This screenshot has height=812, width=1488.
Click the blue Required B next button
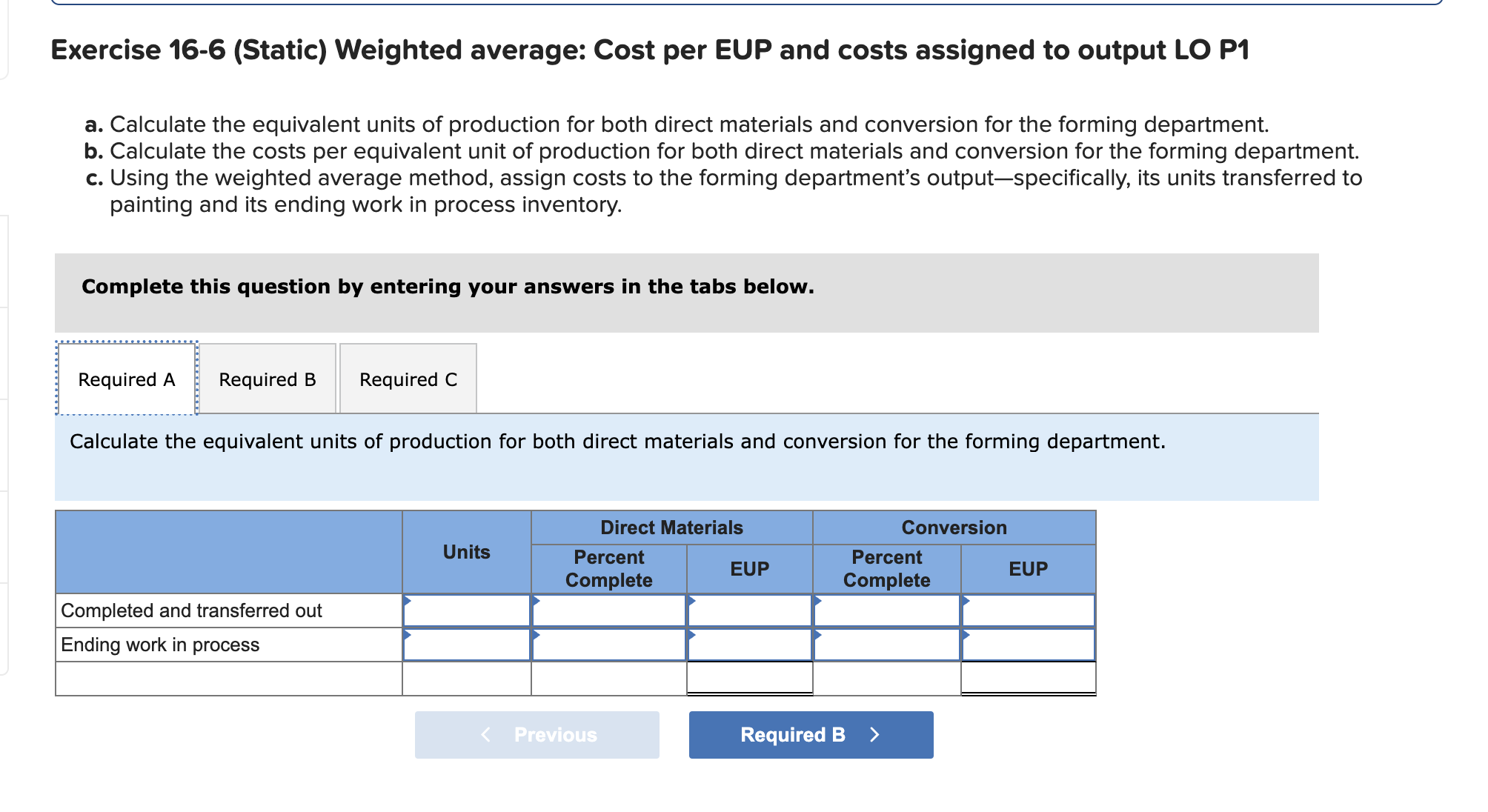pyautogui.click(x=811, y=734)
